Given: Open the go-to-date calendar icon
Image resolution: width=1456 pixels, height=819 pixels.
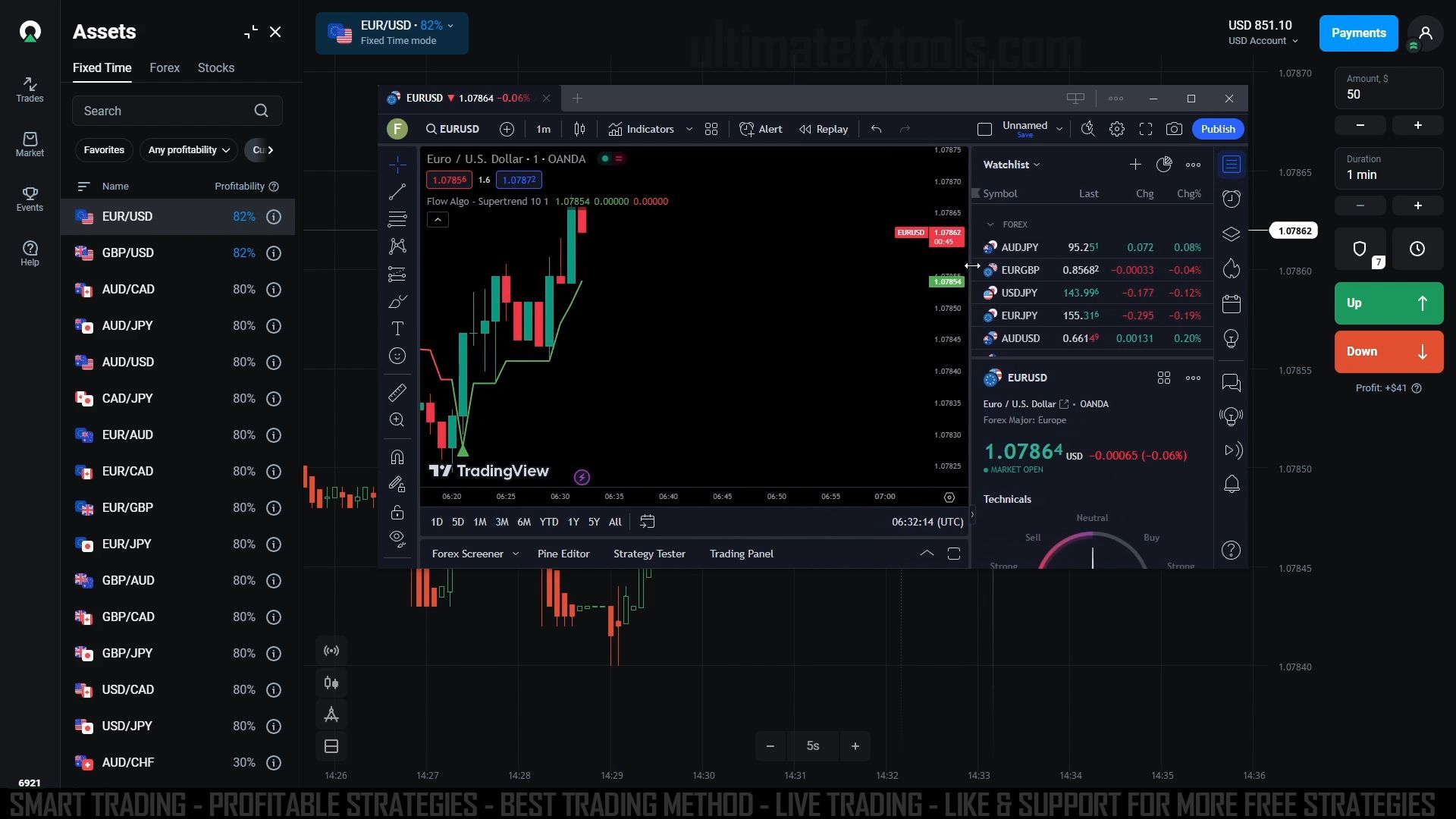Looking at the screenshot, I should pos(647,522).
